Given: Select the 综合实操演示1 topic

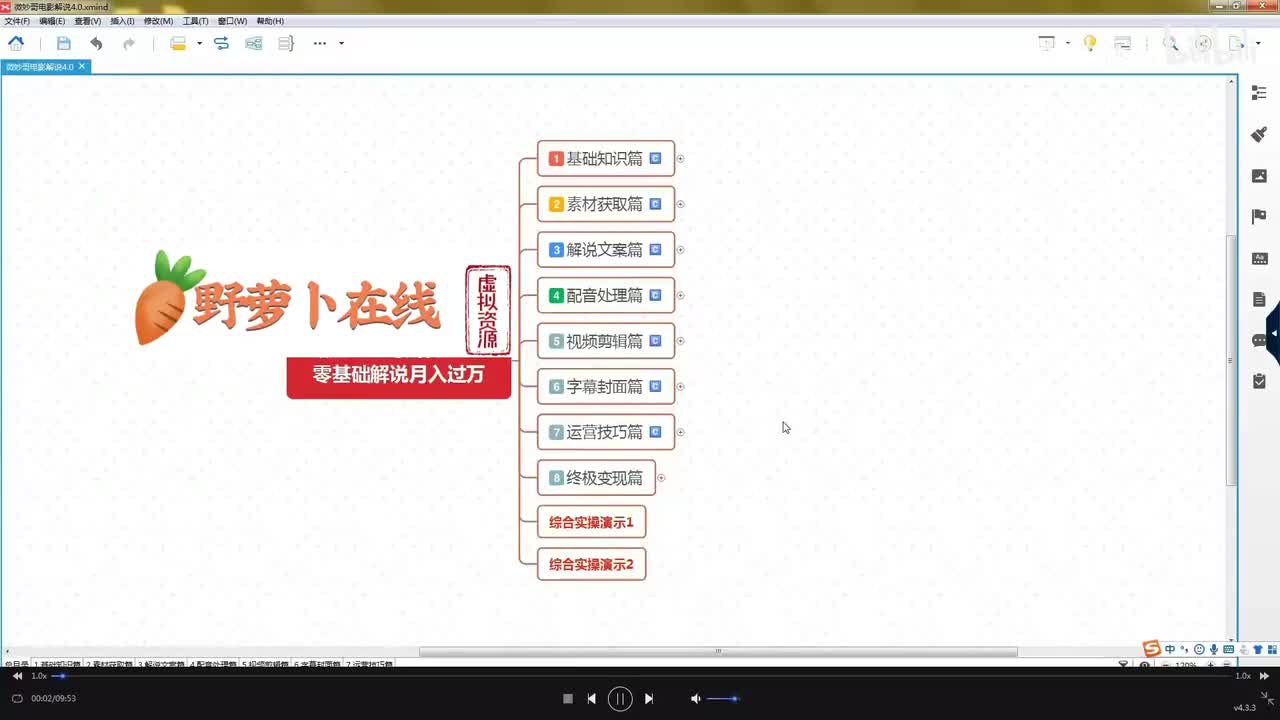Looking at the screenshot, I should point(591,522).
